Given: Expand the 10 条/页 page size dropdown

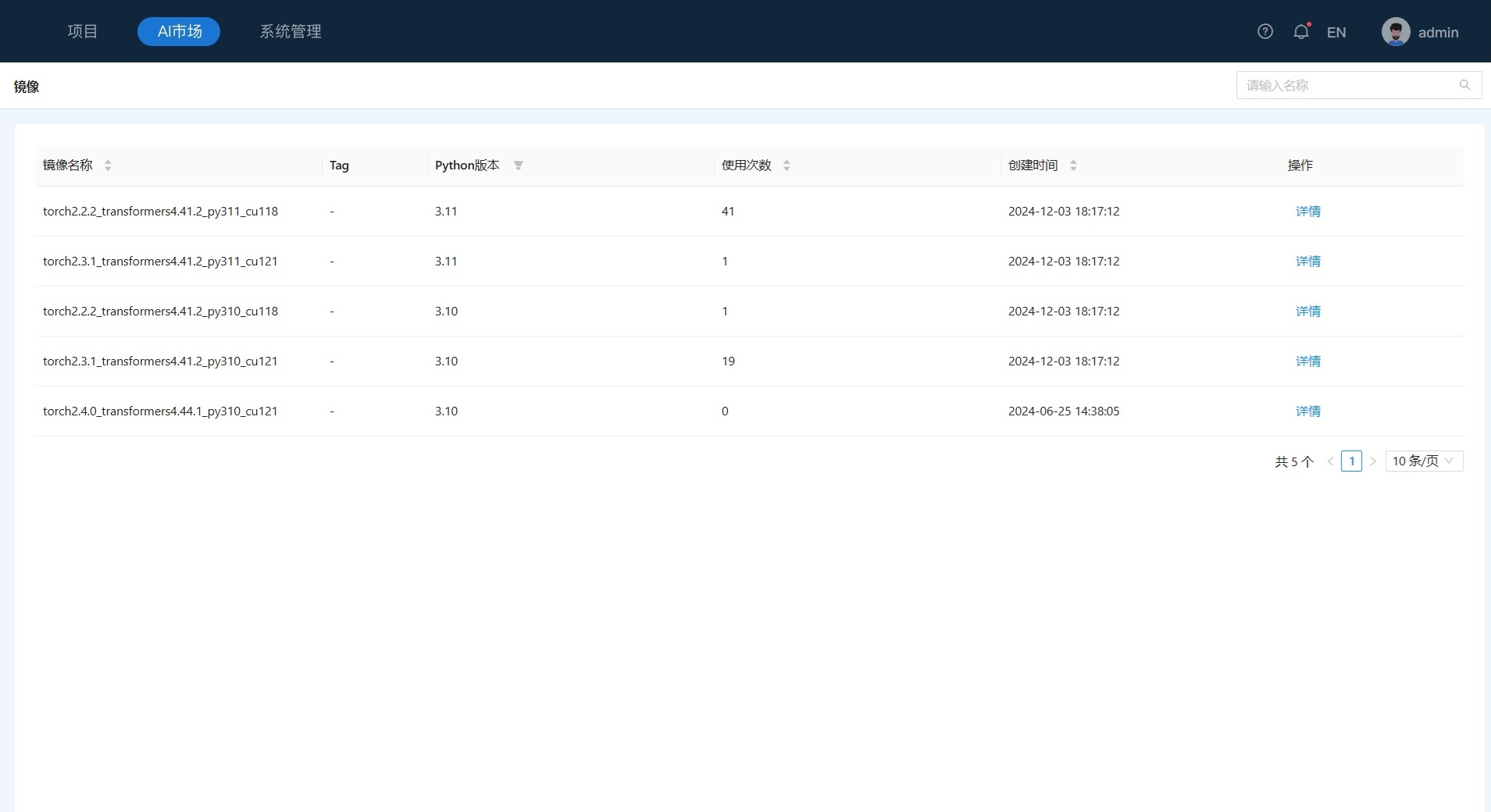Looking at the screenshot, I should coord(1423,461).
